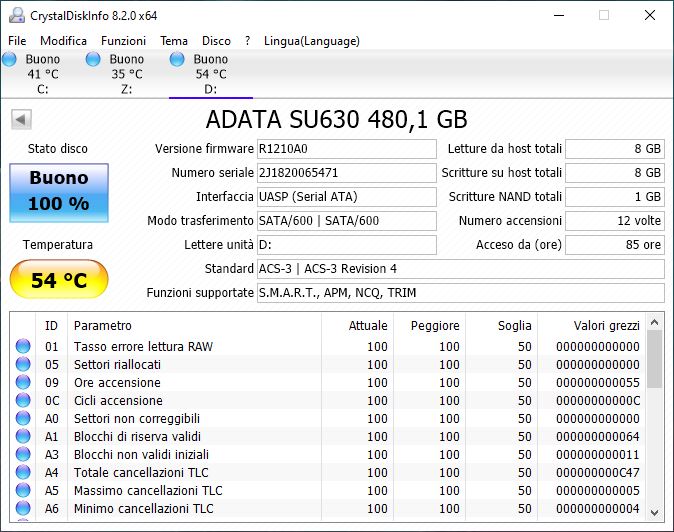Click the Stato disco label
Viewport: 674px width, 532px height.
point(58,149)
